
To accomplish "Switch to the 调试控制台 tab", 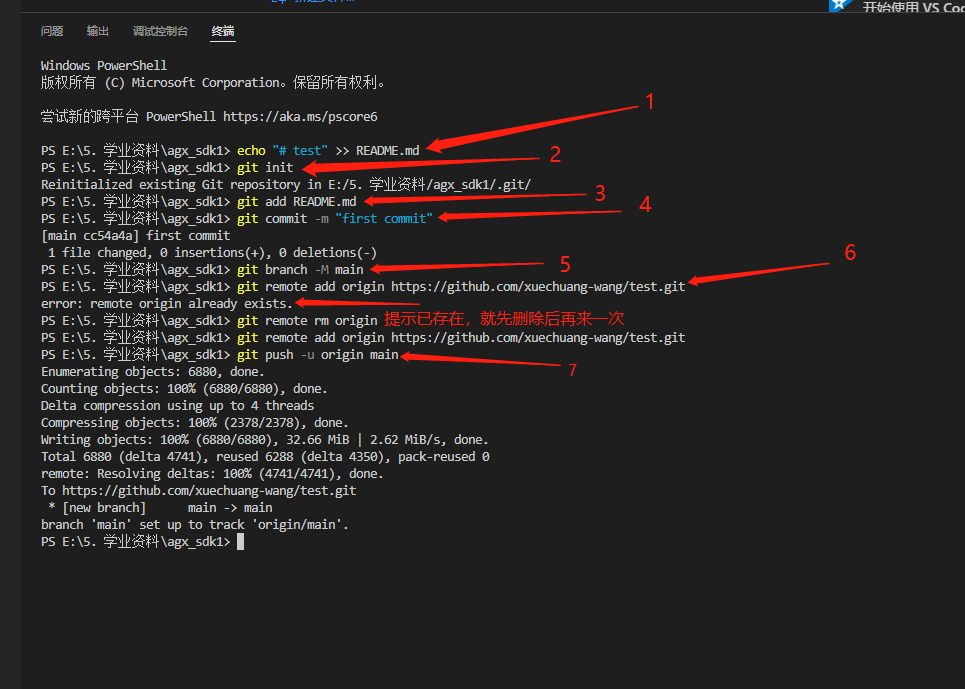I will tap(160, 31).
